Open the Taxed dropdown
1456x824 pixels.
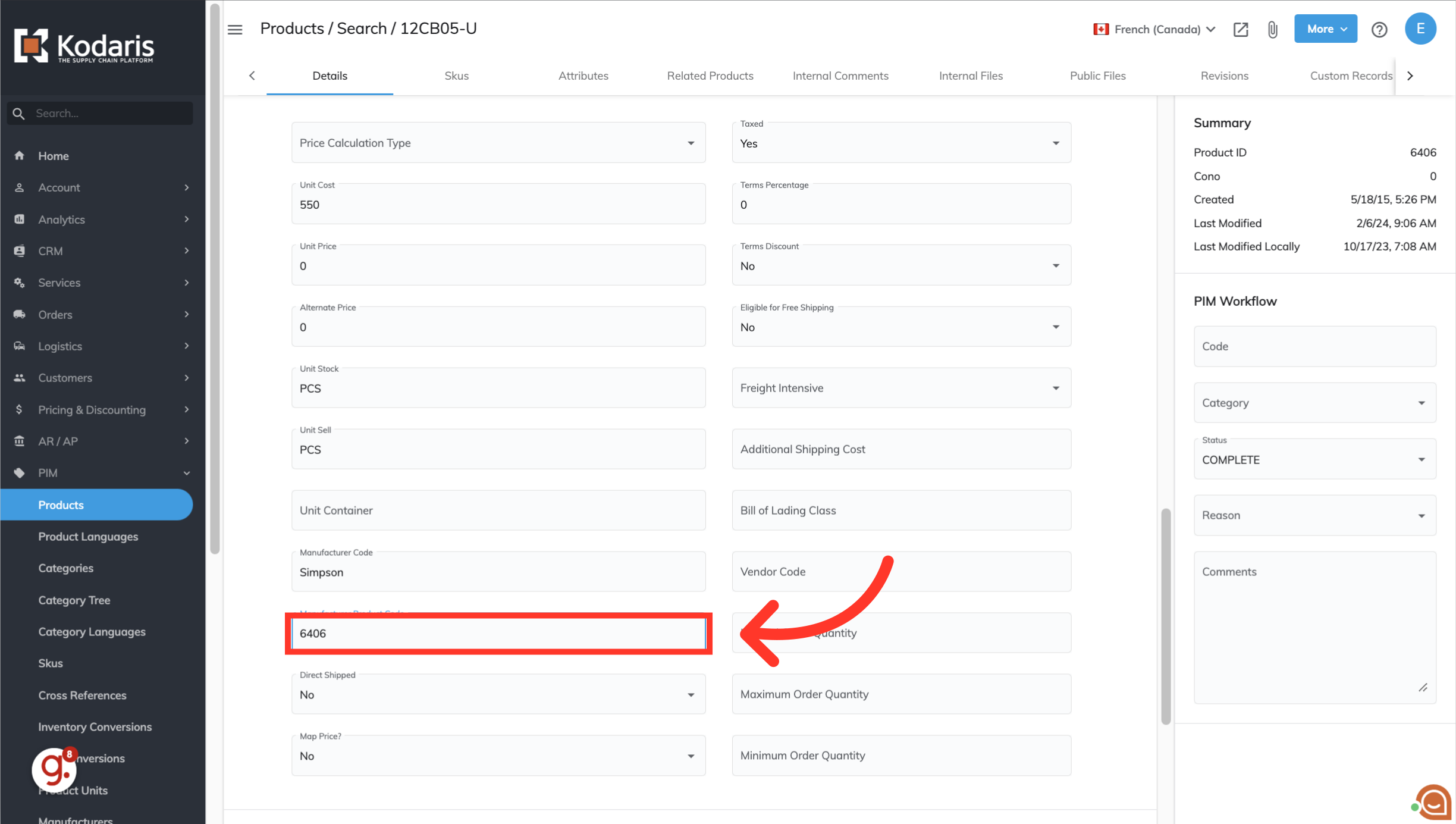901,143
